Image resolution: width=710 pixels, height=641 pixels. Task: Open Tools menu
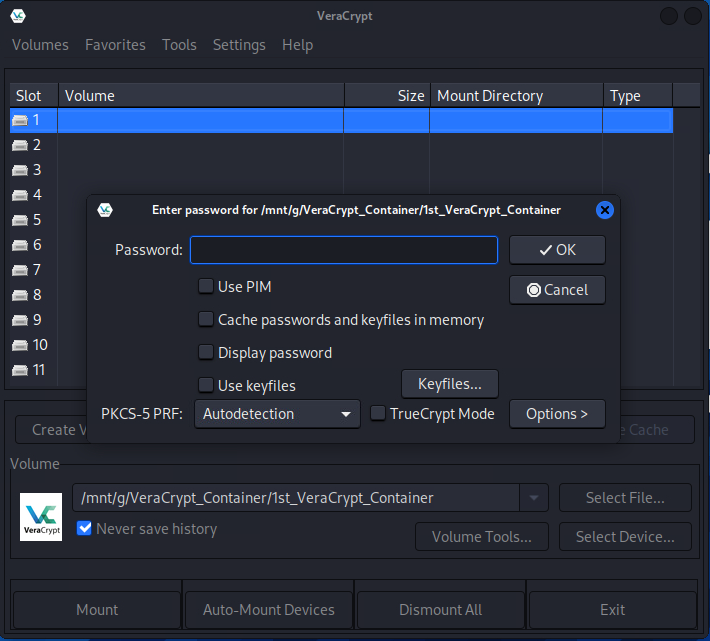(x=179, y=45)
